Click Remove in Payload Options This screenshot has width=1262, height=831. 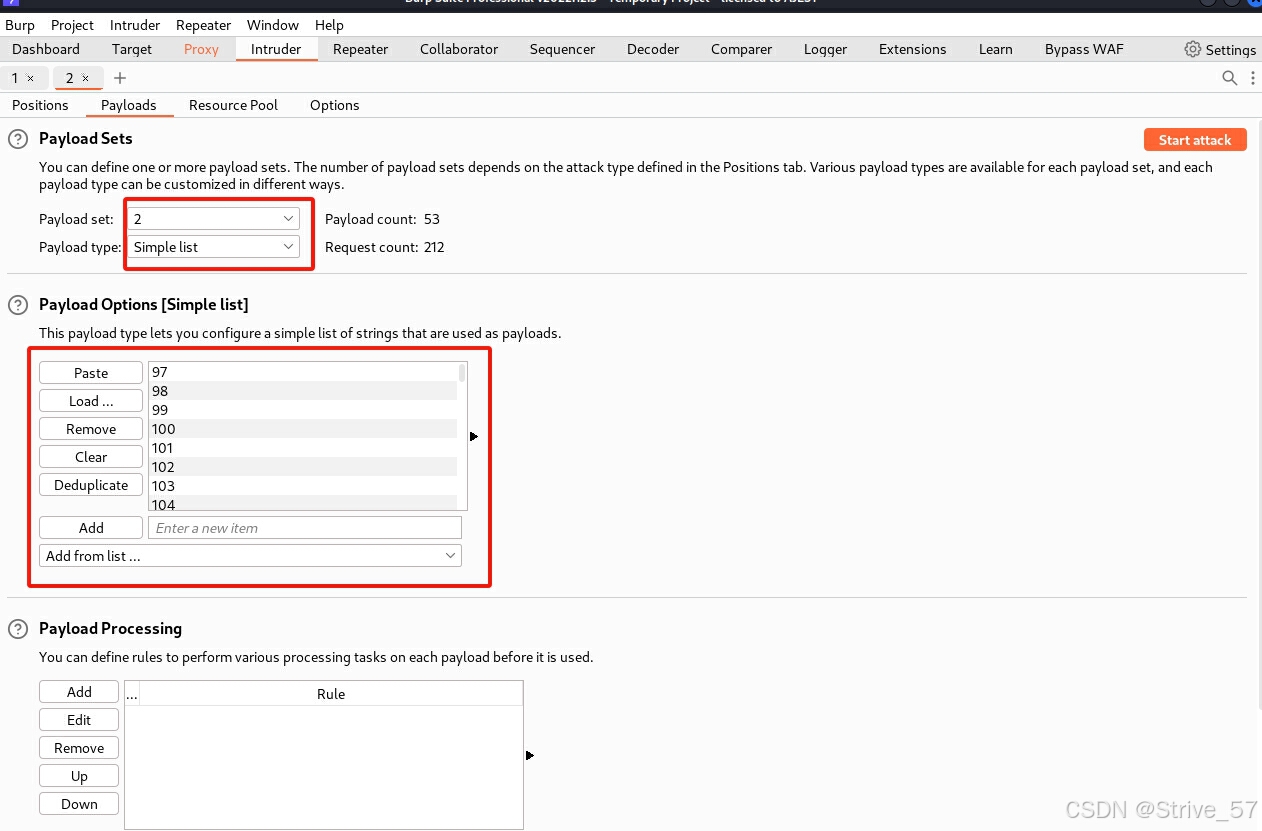[91, 429]
